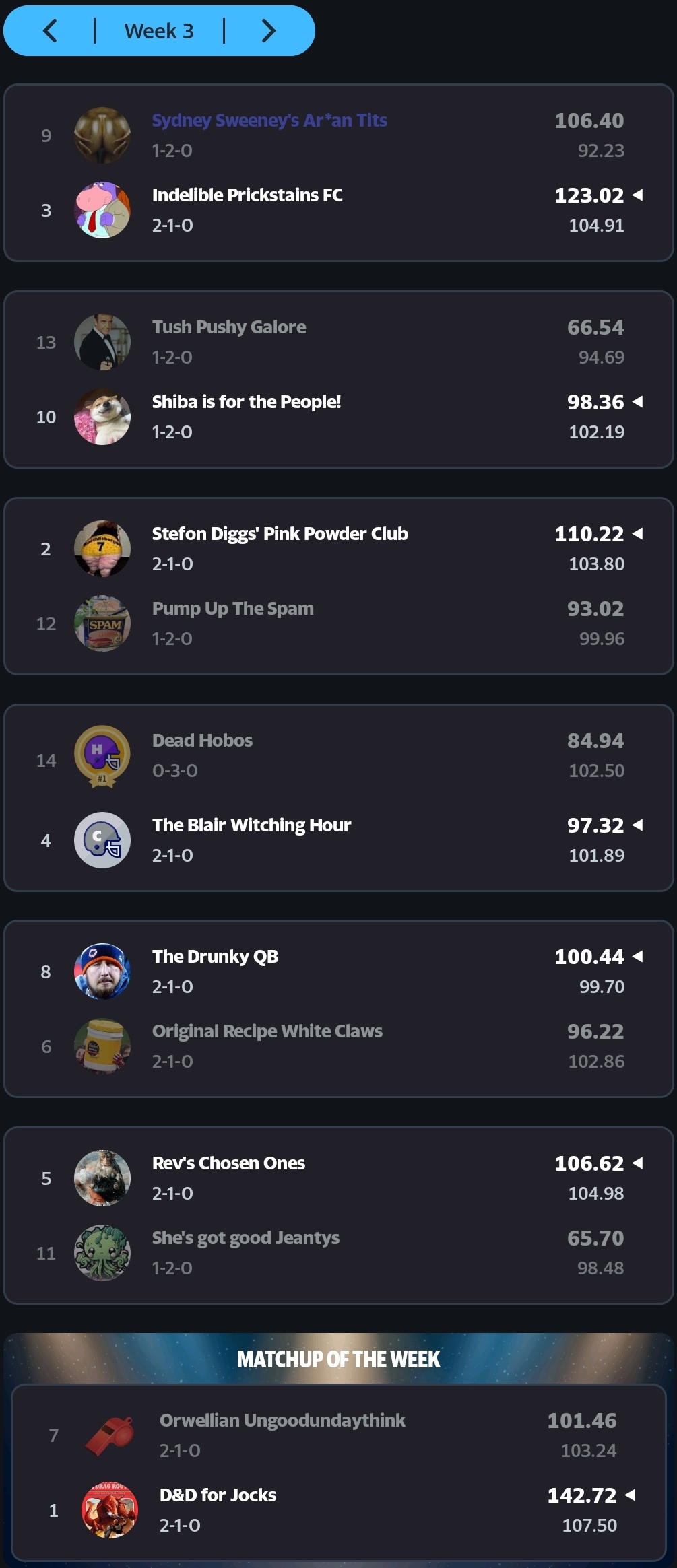Click the Matchup of the Week banner

coord(338,1359)
